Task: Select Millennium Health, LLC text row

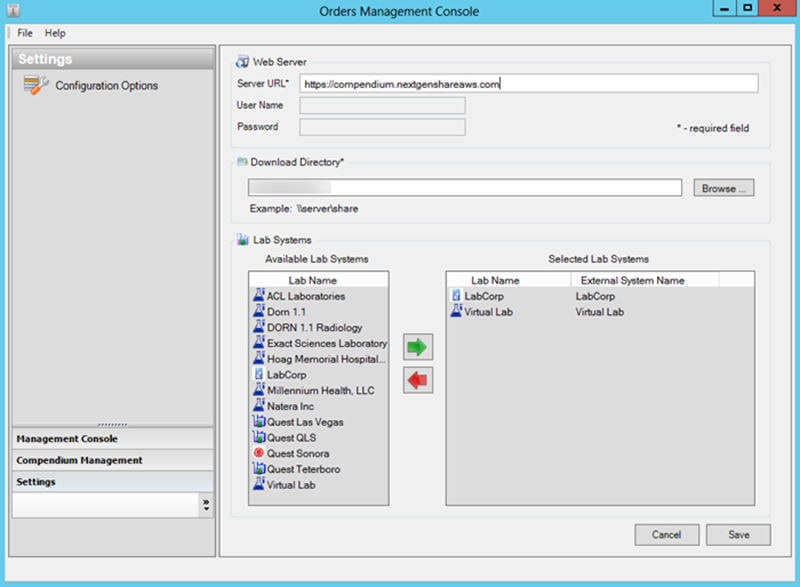Action: point(320,390)
